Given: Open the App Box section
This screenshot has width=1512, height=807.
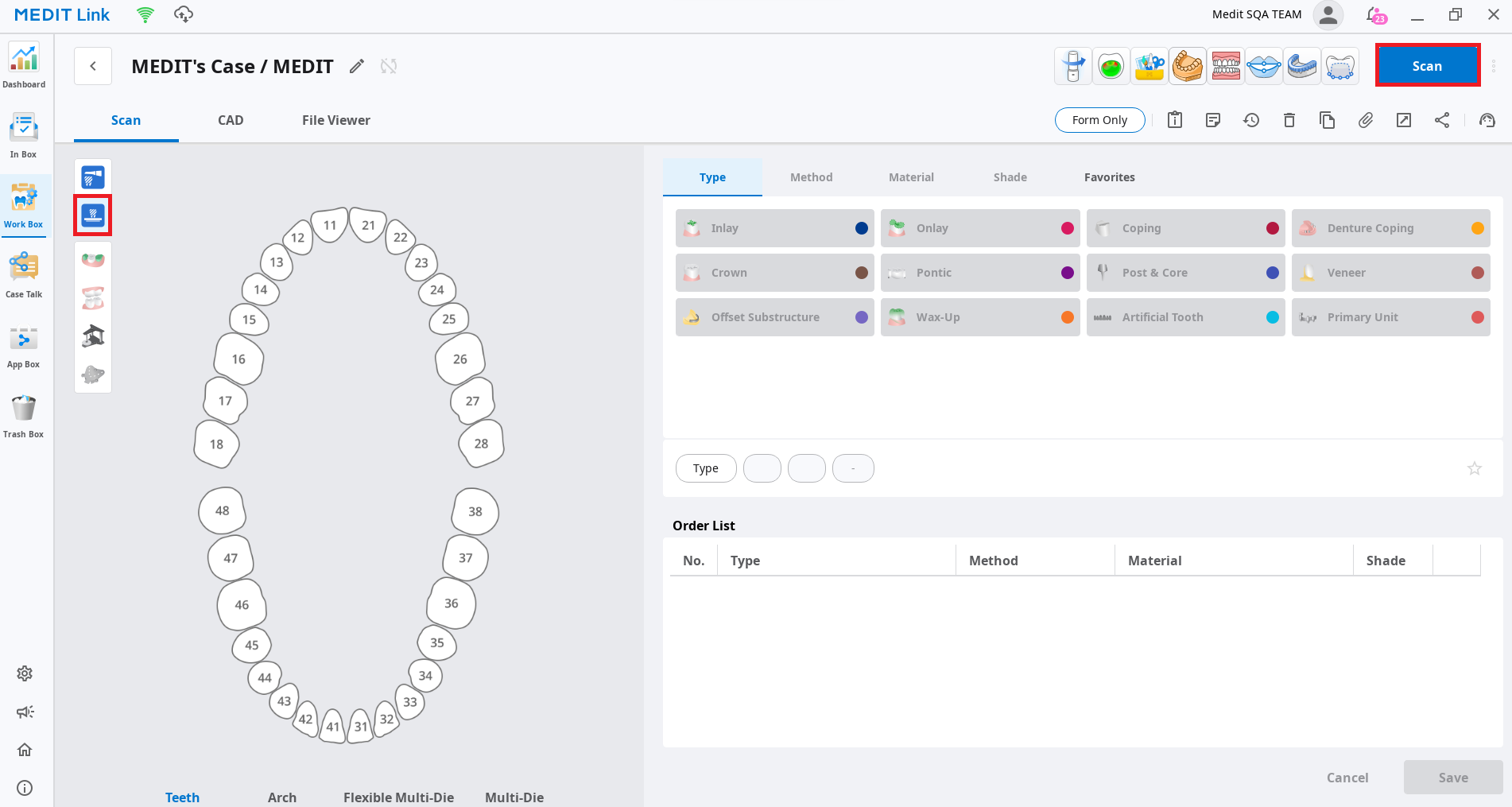Looking at the screenshot, I should pyautogui.click(x=24, y=345).
